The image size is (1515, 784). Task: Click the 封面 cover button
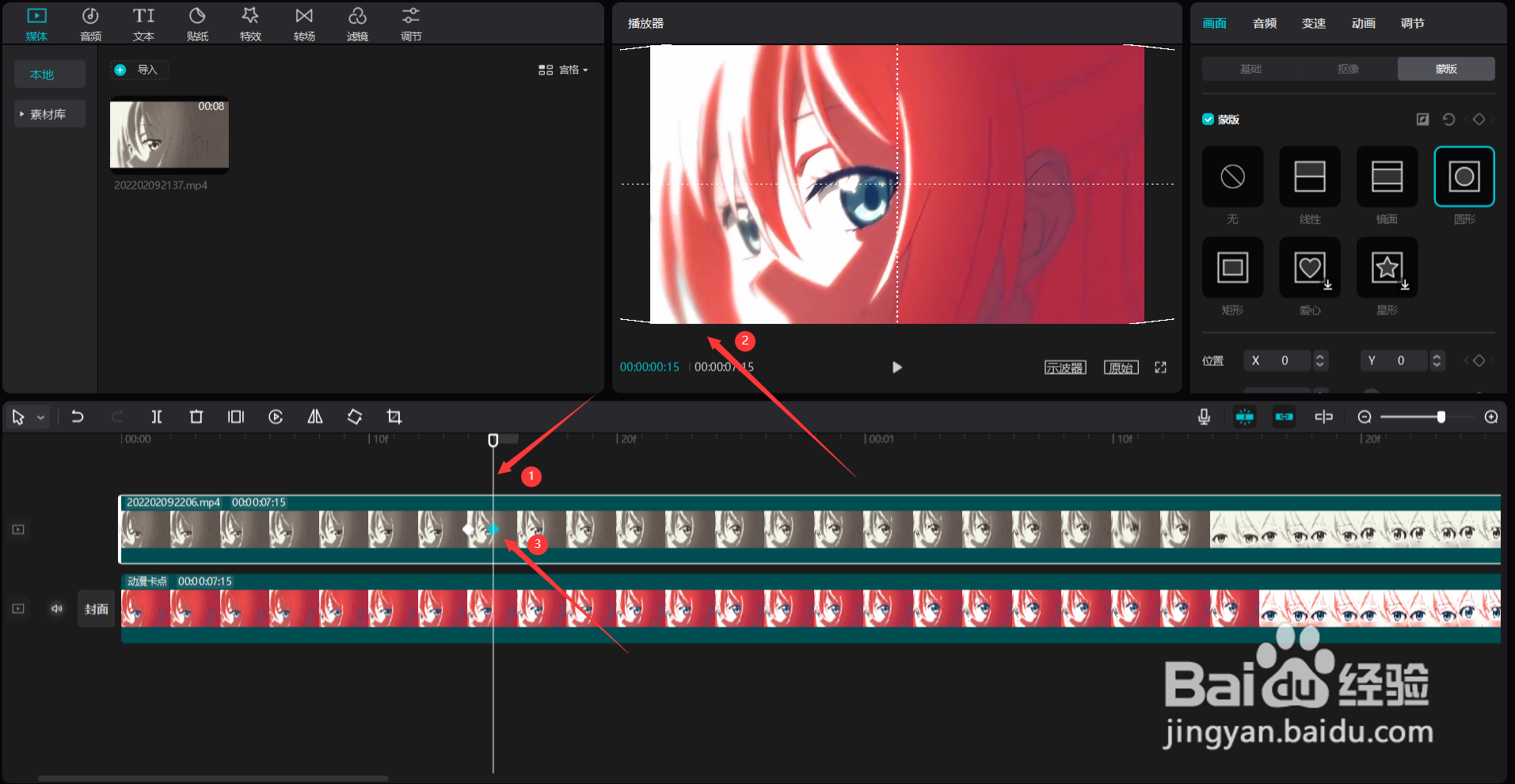97,609
